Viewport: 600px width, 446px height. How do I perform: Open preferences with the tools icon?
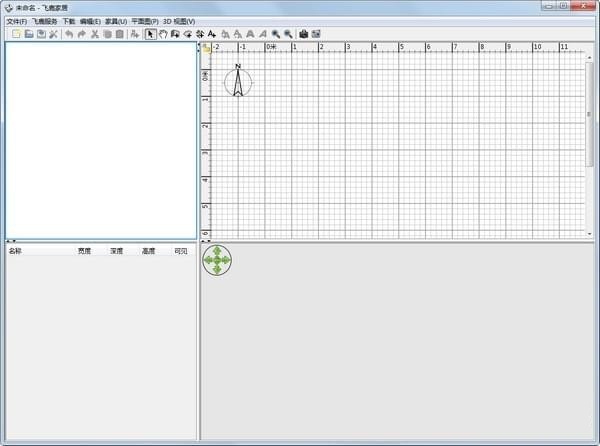click(x=54, y=34)
